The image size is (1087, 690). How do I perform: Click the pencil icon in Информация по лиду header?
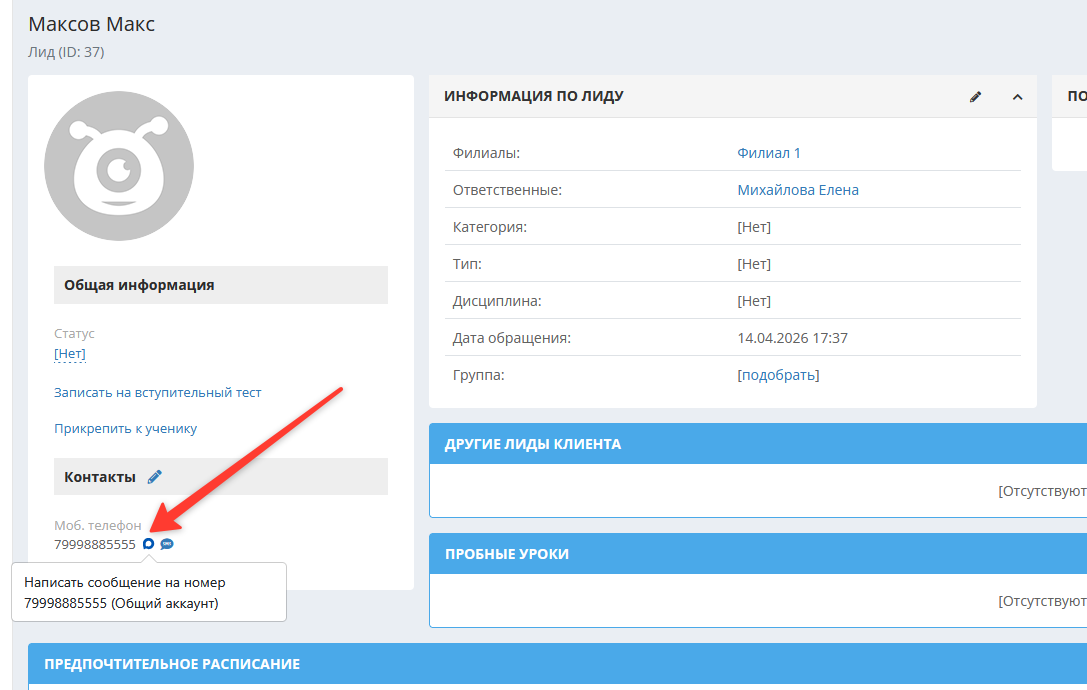point(976,97)
